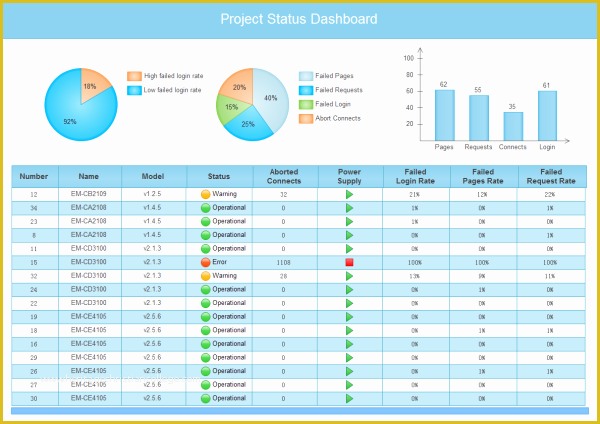Click the Power Supply column header
The image size is (600, 424).
[350, 176]
